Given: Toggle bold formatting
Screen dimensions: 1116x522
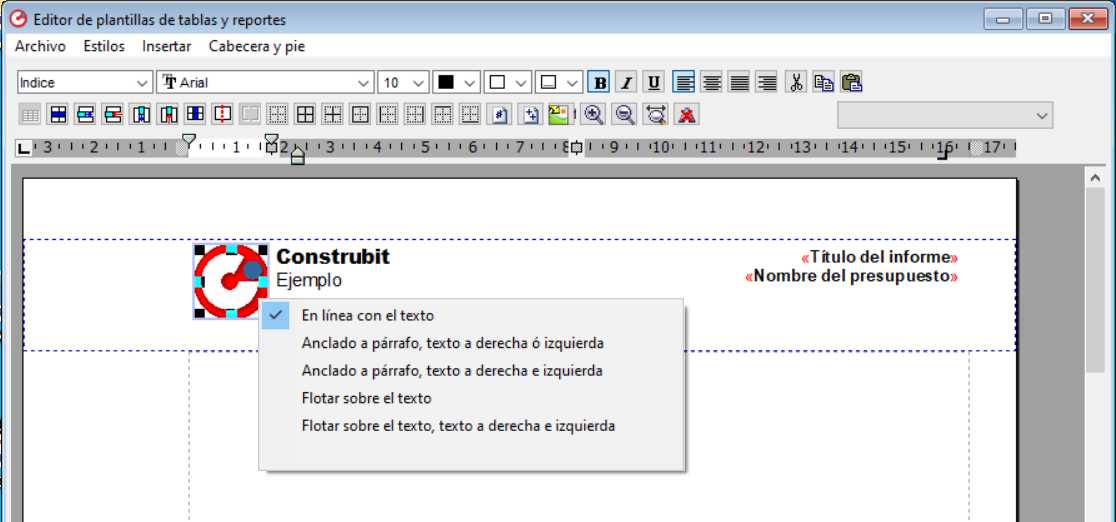Looking at the screenshot, I should [600, 83].
